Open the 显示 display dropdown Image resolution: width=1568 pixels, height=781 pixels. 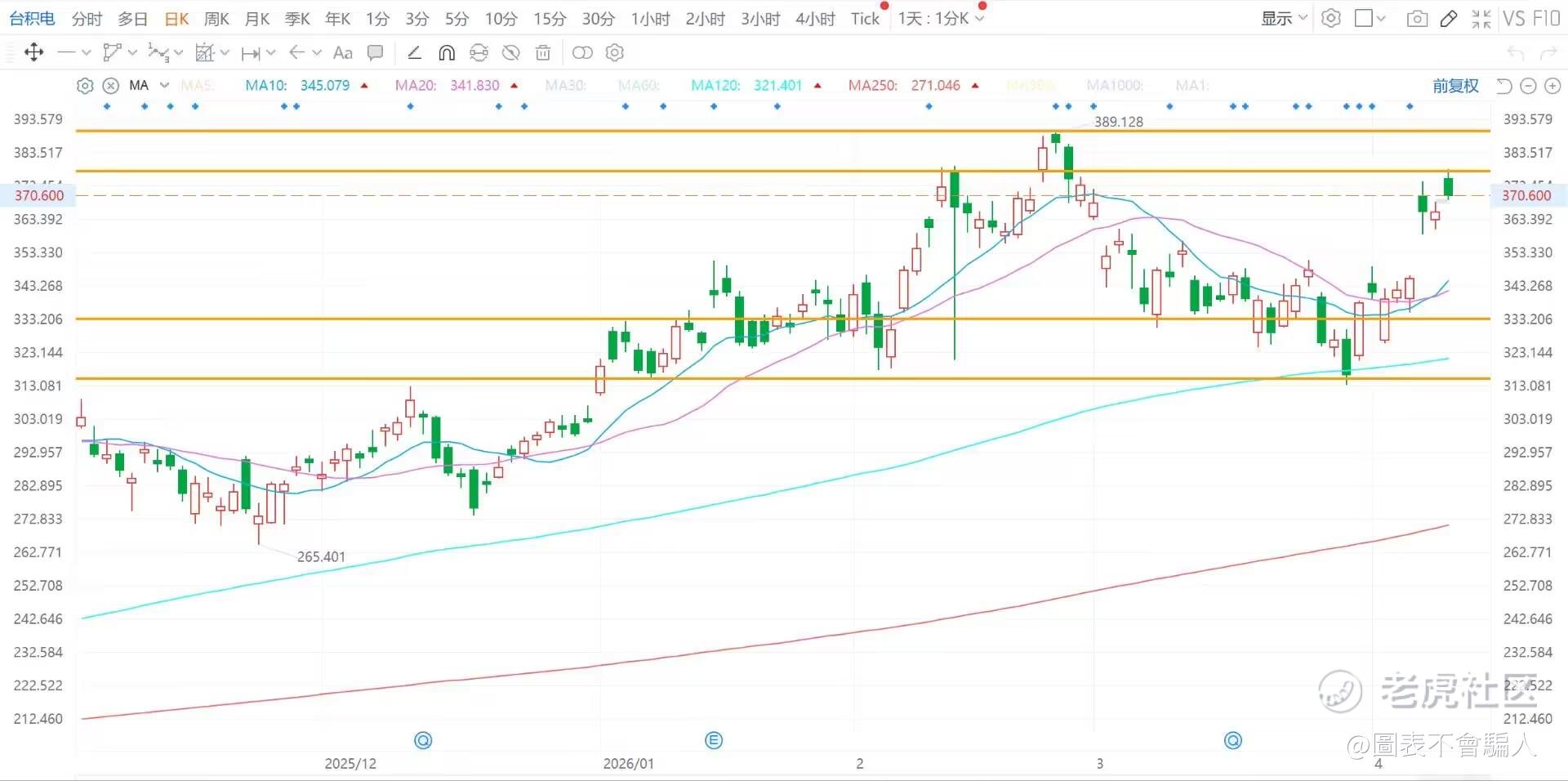1285,19
